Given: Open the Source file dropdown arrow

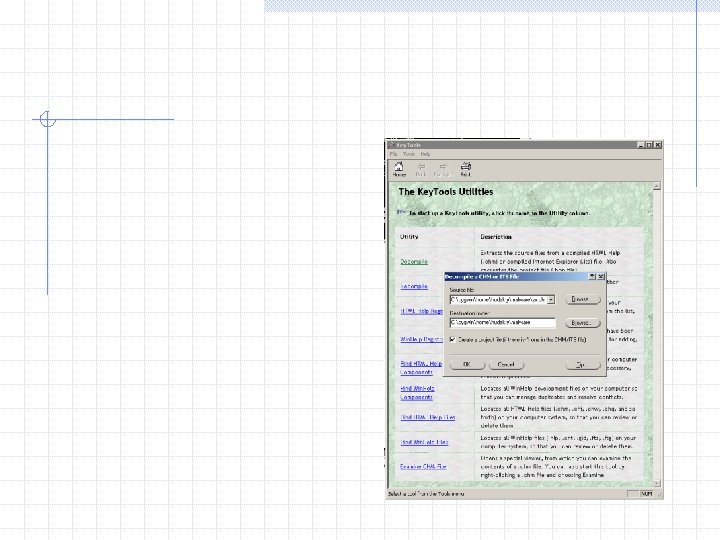Looking at the screenshot, I should (x=551, y=300).
